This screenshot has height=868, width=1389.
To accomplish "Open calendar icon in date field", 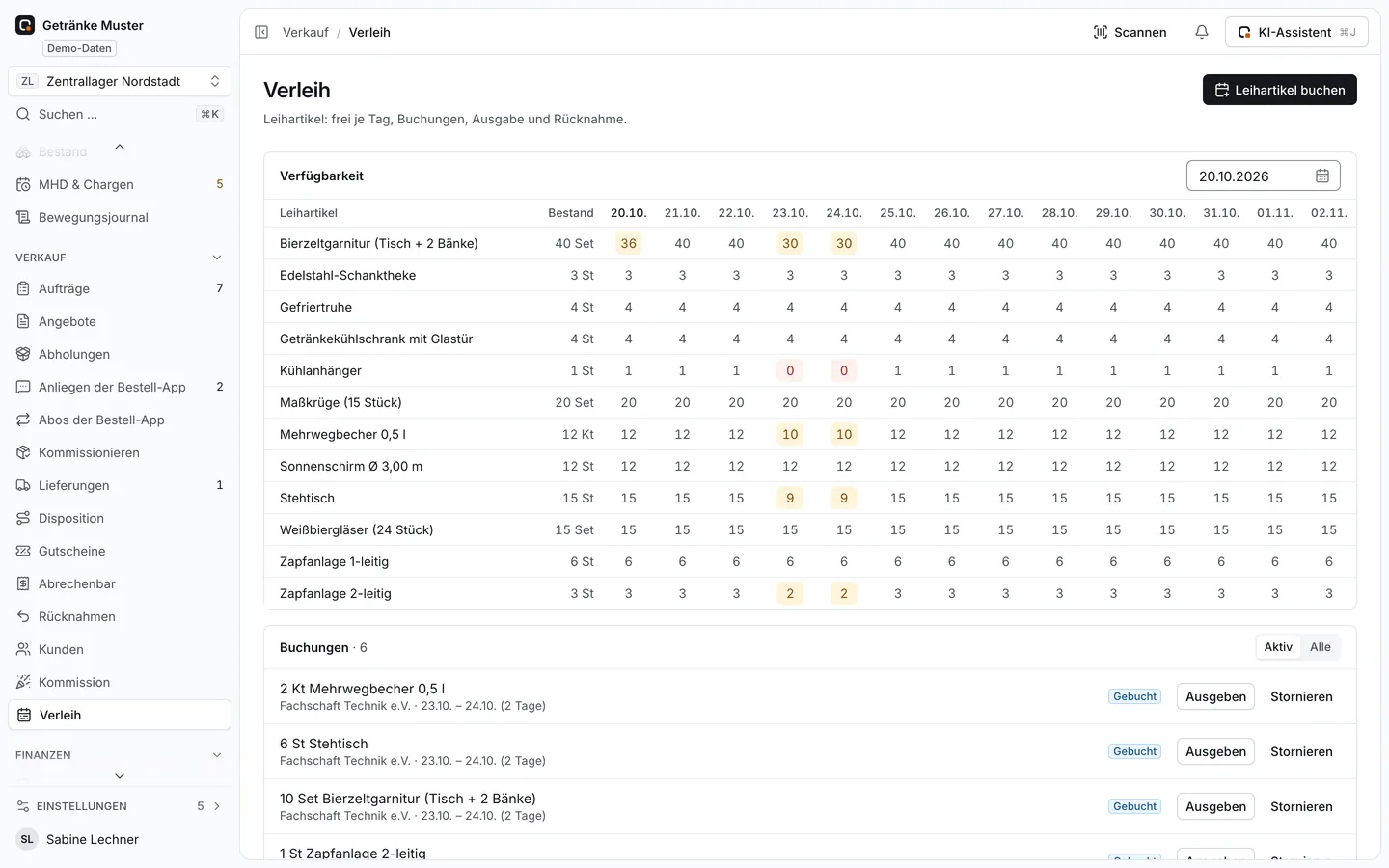I will [x=1322, y=176].
